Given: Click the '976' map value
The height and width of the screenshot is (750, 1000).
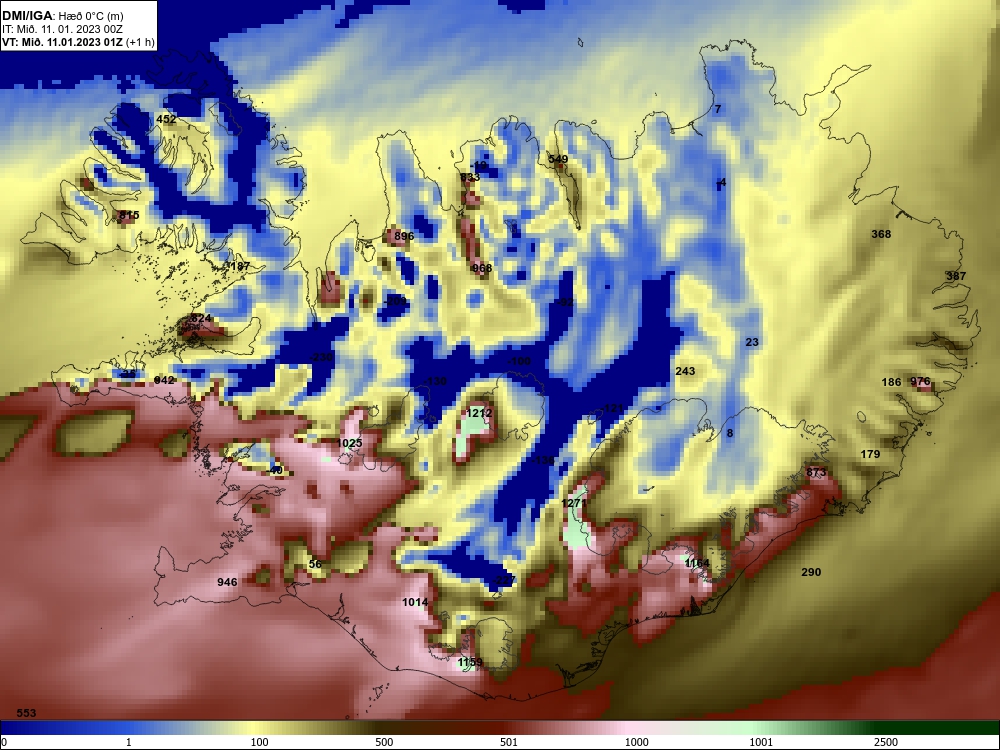Looking at the screenshot, I should [x=920, y=381].
